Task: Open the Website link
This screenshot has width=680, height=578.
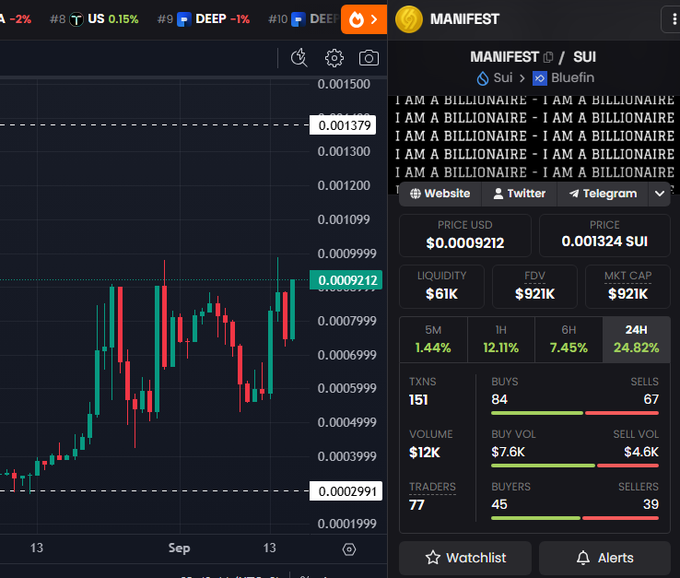Action: pos(440,193)
